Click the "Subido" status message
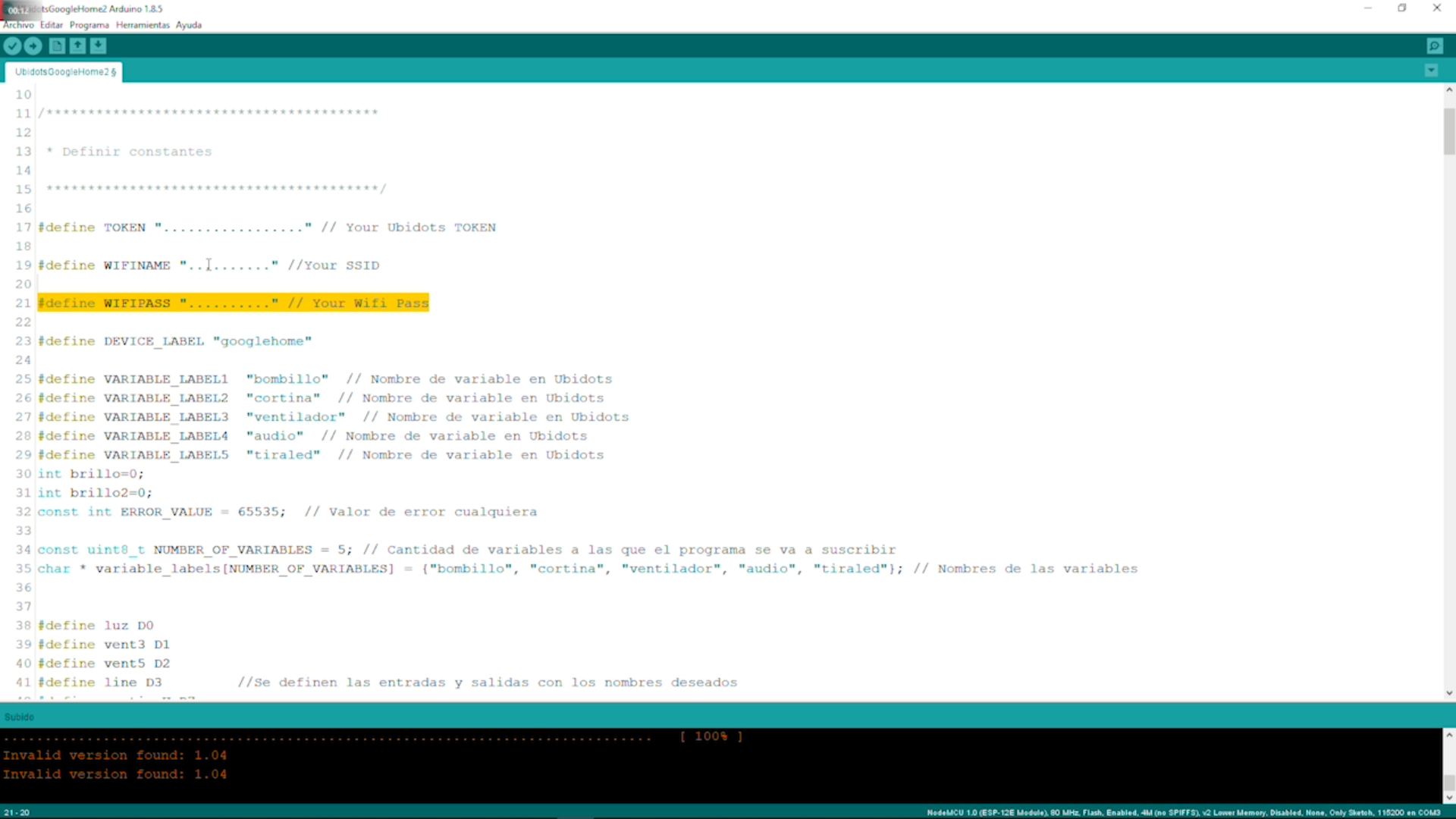The width and height of the screenshot is (1456, 819). pyautogui.click(x=19, y=717)
